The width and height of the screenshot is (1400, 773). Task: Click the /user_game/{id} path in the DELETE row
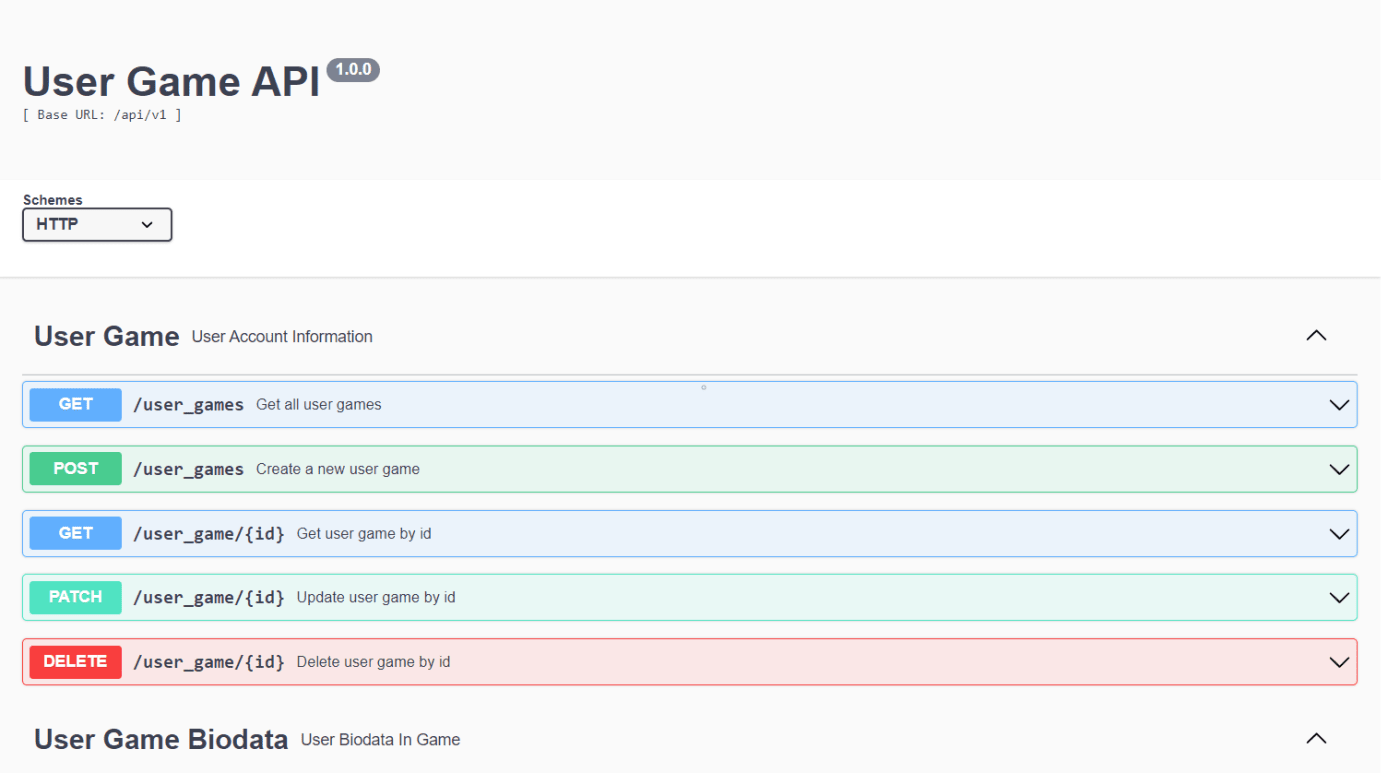tap(209, 662)
